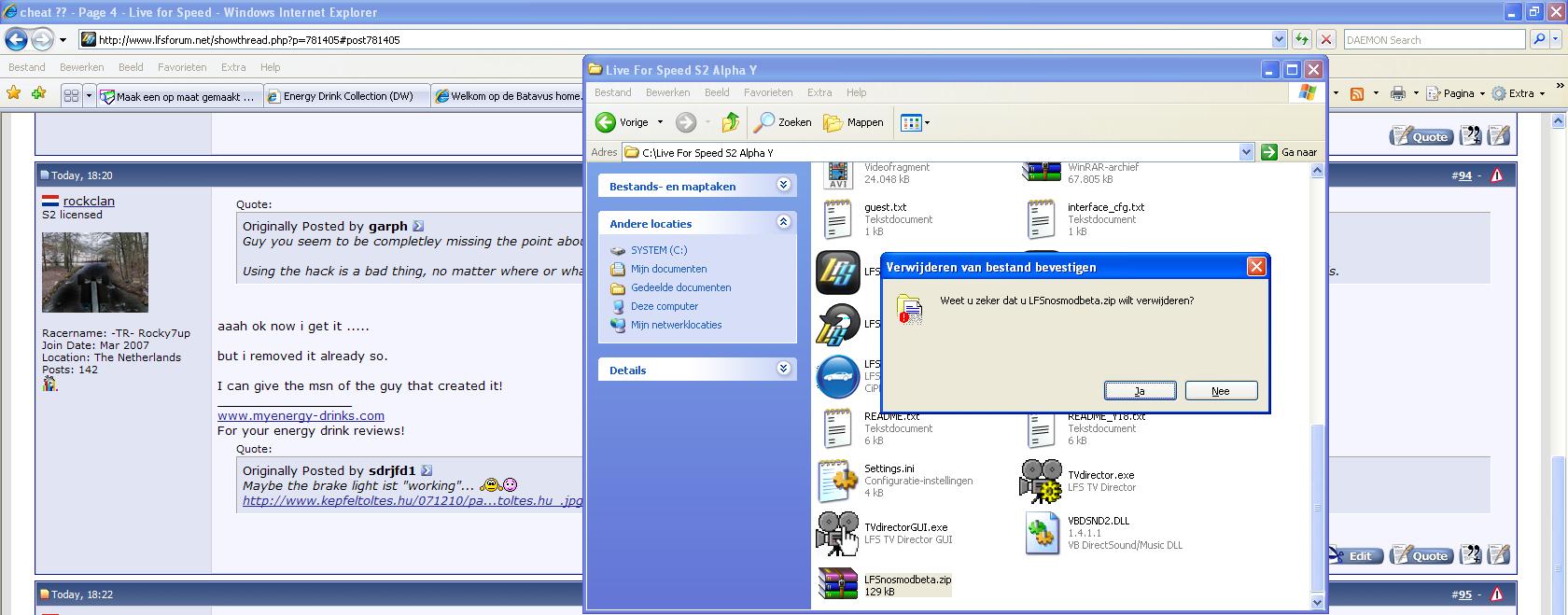
Task: Expand the Details panel
Action: tap(783, 369)
